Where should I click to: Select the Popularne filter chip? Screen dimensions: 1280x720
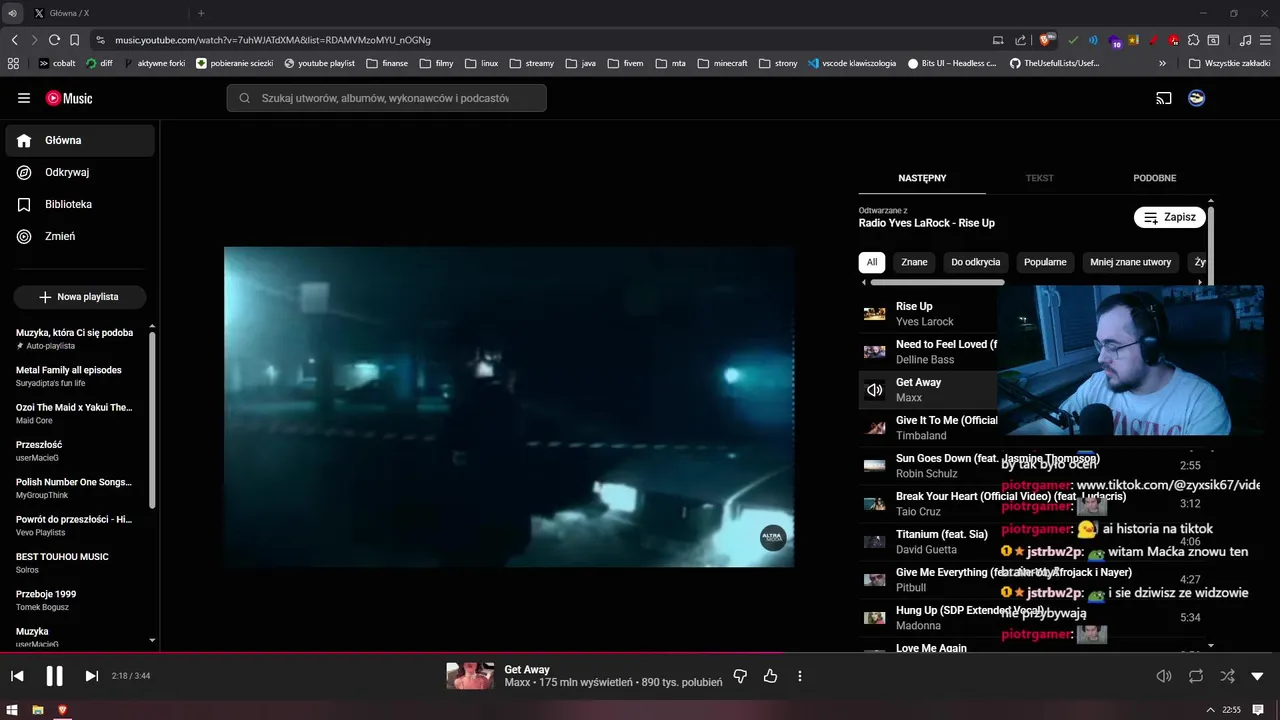[x=1045, y=262]
